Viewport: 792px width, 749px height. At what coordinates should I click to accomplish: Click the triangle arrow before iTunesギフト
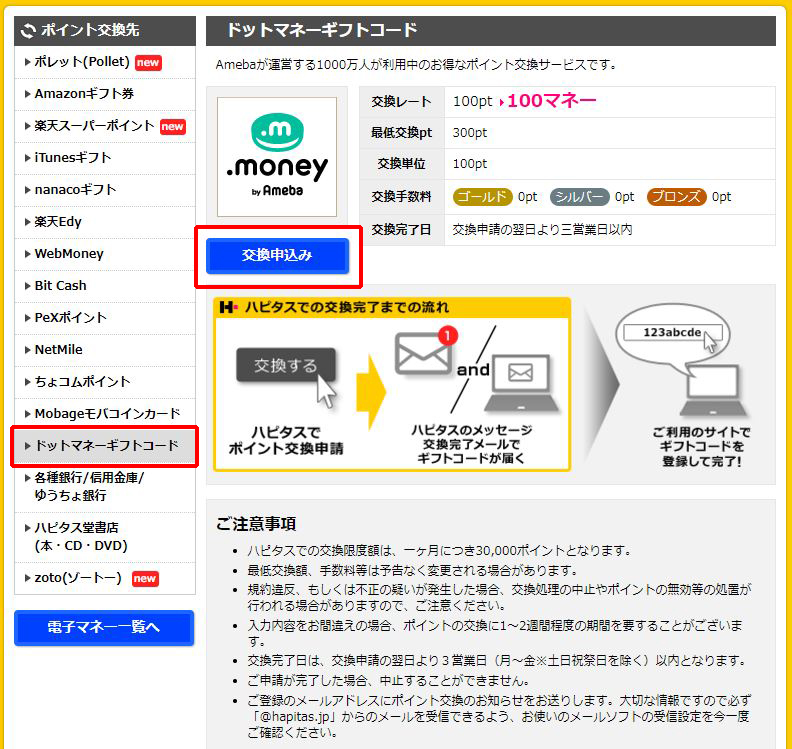(x=28, y=158)
